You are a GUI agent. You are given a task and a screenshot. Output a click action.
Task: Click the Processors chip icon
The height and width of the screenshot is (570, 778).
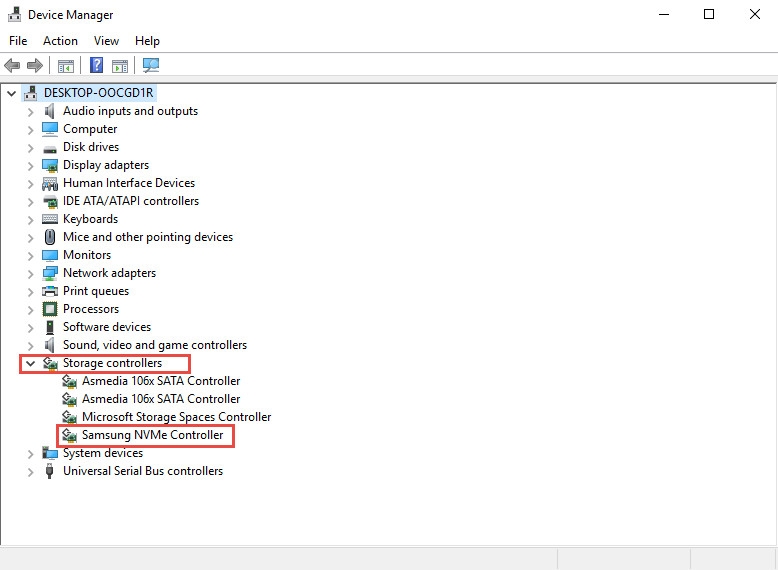[50, 309]
